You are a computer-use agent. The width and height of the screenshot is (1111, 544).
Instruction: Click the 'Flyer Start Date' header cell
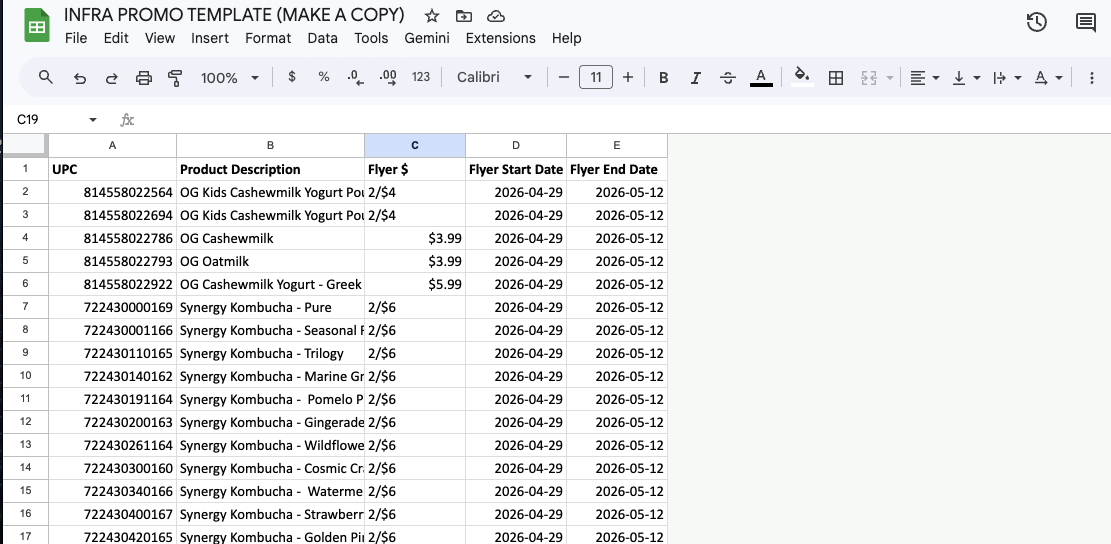point(516,169)
